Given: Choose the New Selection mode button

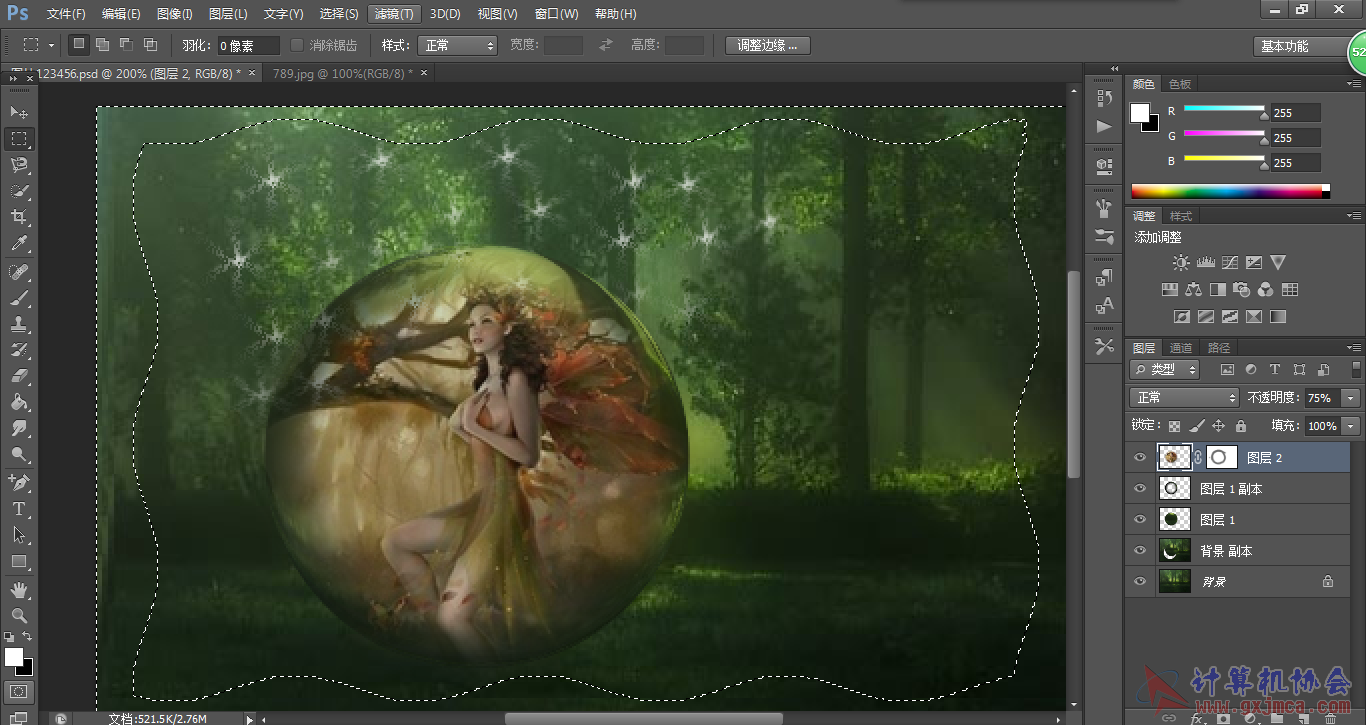Looking at the screenshot, I should tap(79, 44).
